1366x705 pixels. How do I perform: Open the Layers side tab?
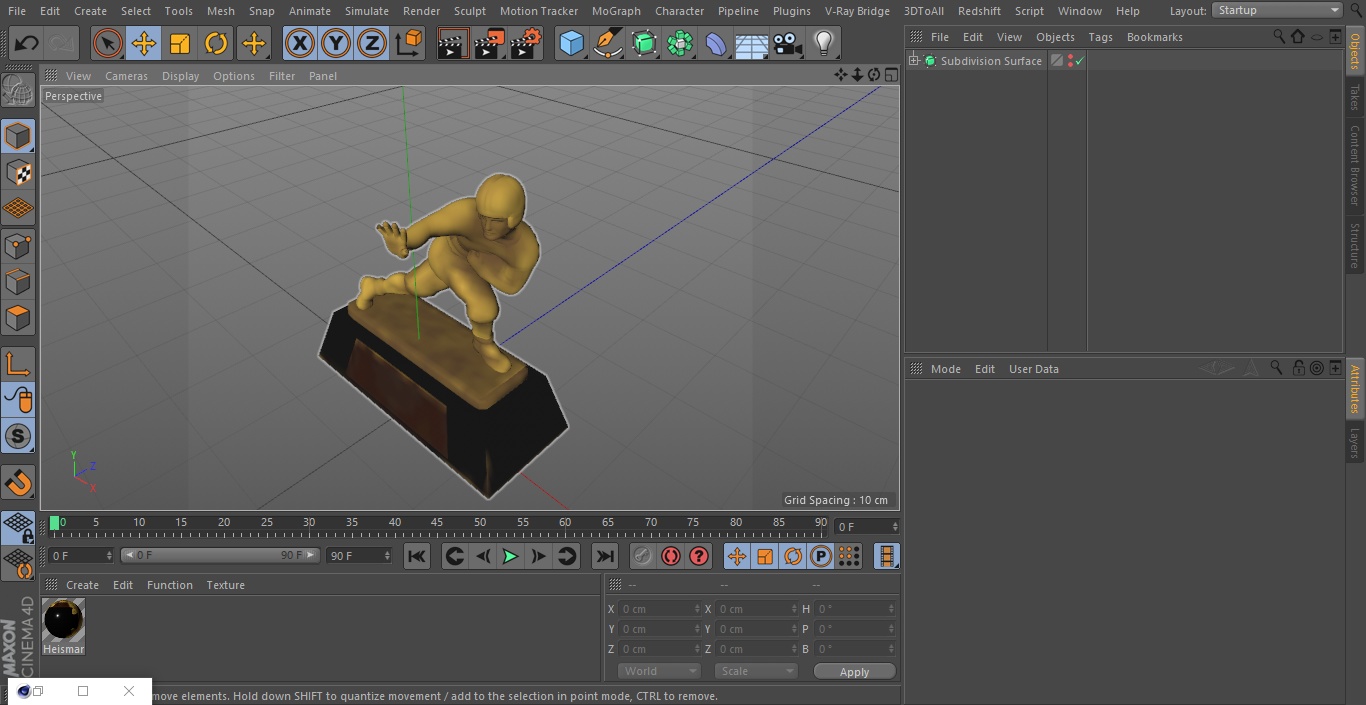[1355, 443]
